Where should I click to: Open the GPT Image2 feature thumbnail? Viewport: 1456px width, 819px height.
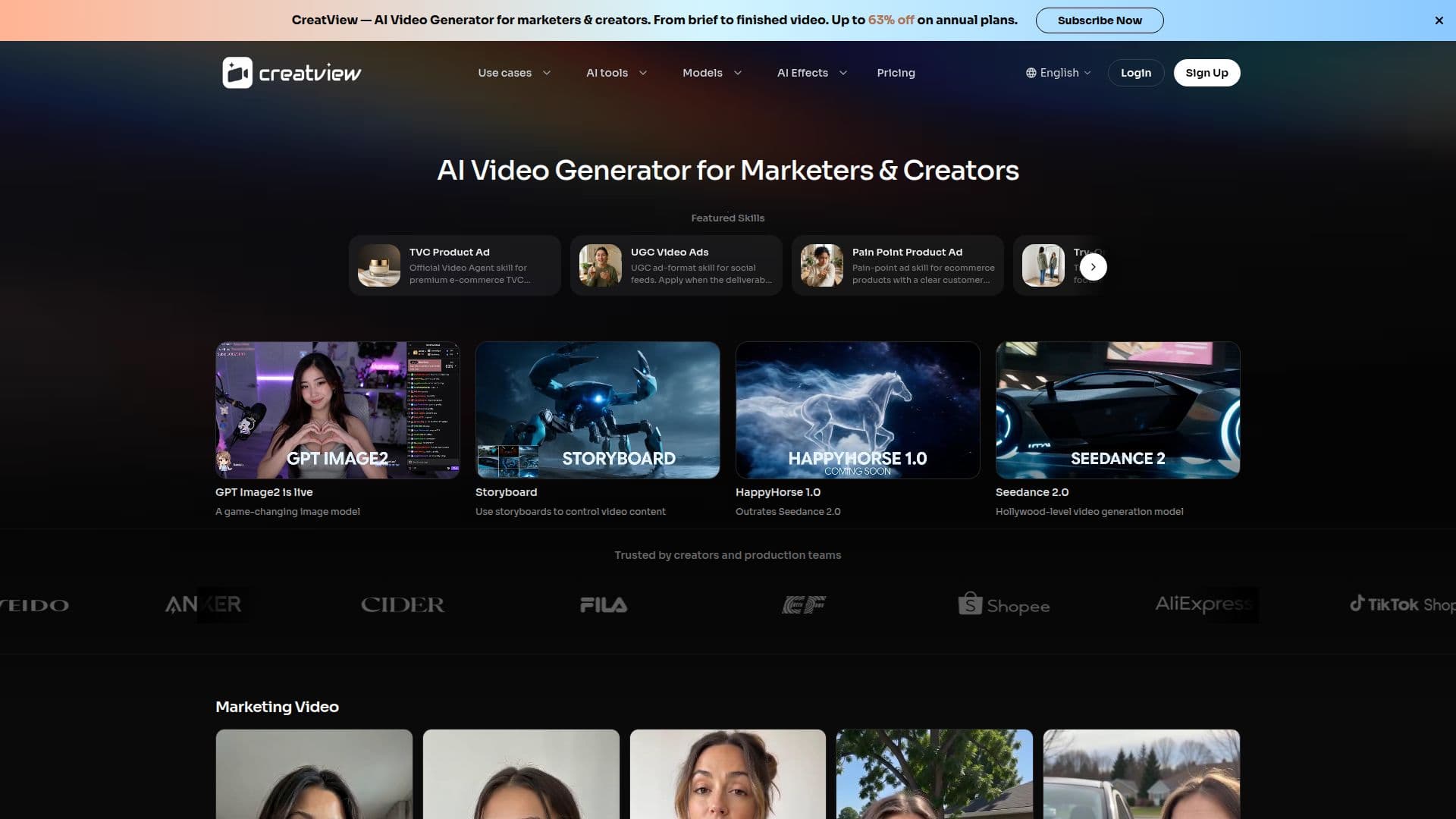pos(337,410)
